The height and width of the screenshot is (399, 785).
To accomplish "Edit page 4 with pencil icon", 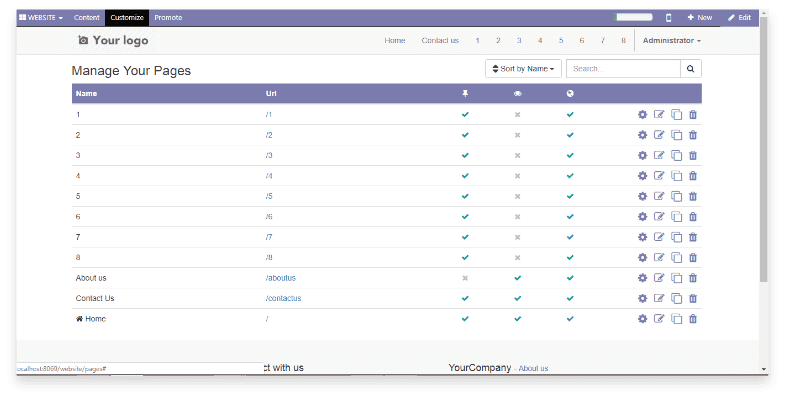I will [x=659, y=176].
